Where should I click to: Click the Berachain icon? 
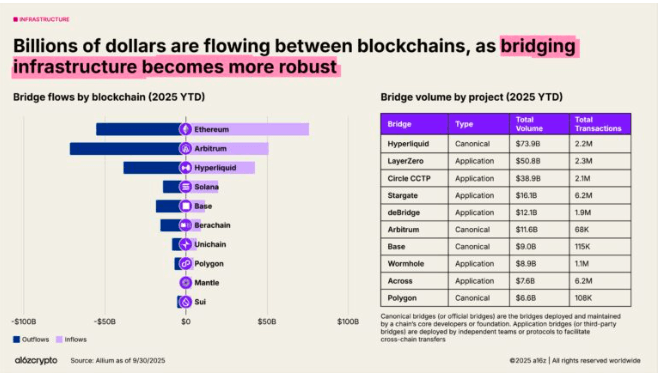[x=185, y=225]
